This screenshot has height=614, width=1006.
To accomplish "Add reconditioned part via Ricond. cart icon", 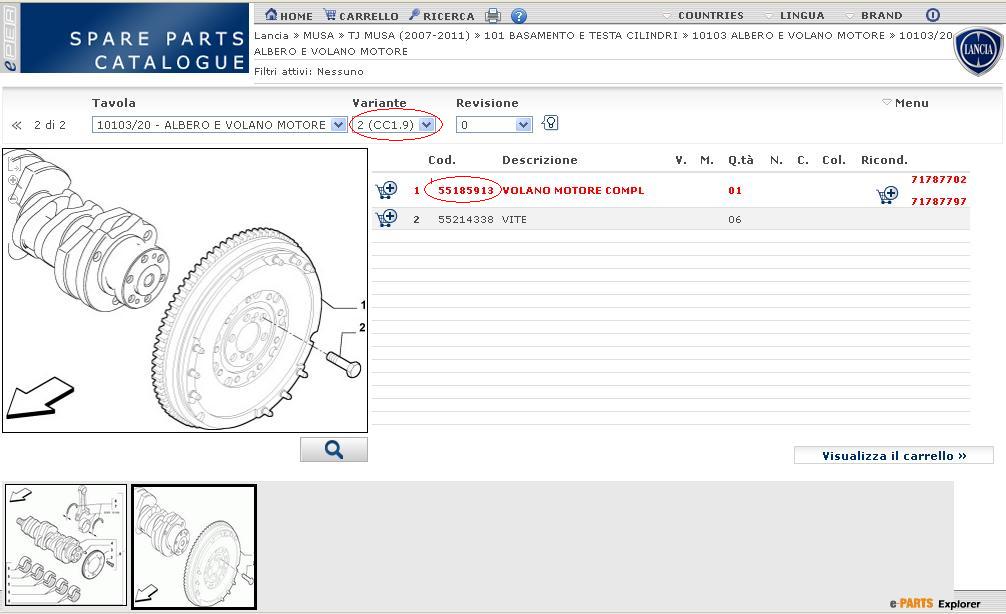I will pyautogui.click(x=887, y=195).
